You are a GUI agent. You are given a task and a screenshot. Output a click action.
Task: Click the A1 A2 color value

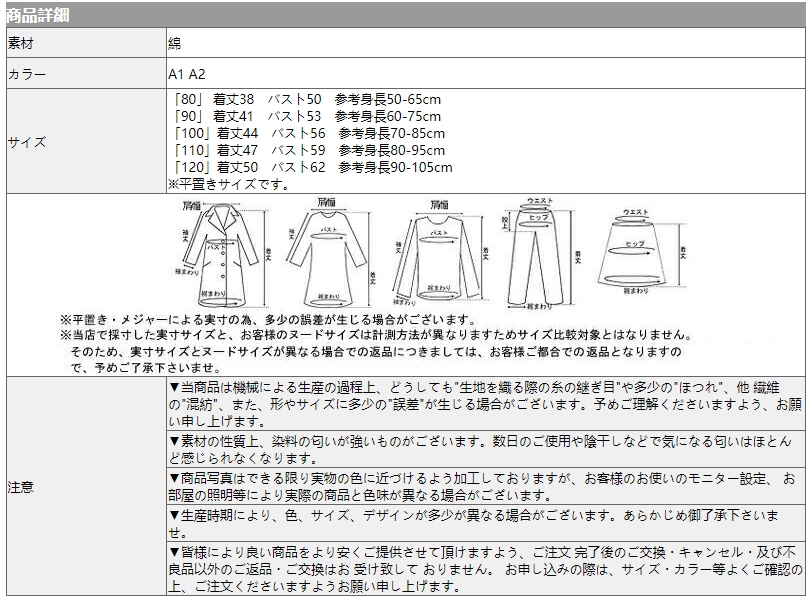pyautogui.click(x=187, y=75)
